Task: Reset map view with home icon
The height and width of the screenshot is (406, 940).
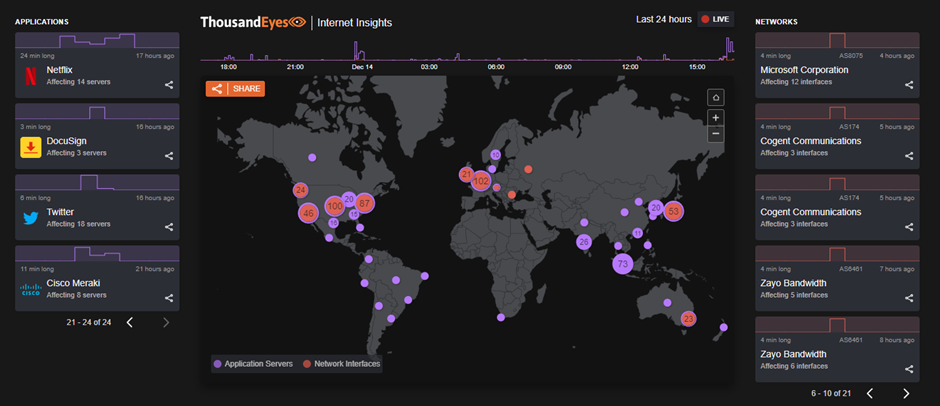Action: 715,97
